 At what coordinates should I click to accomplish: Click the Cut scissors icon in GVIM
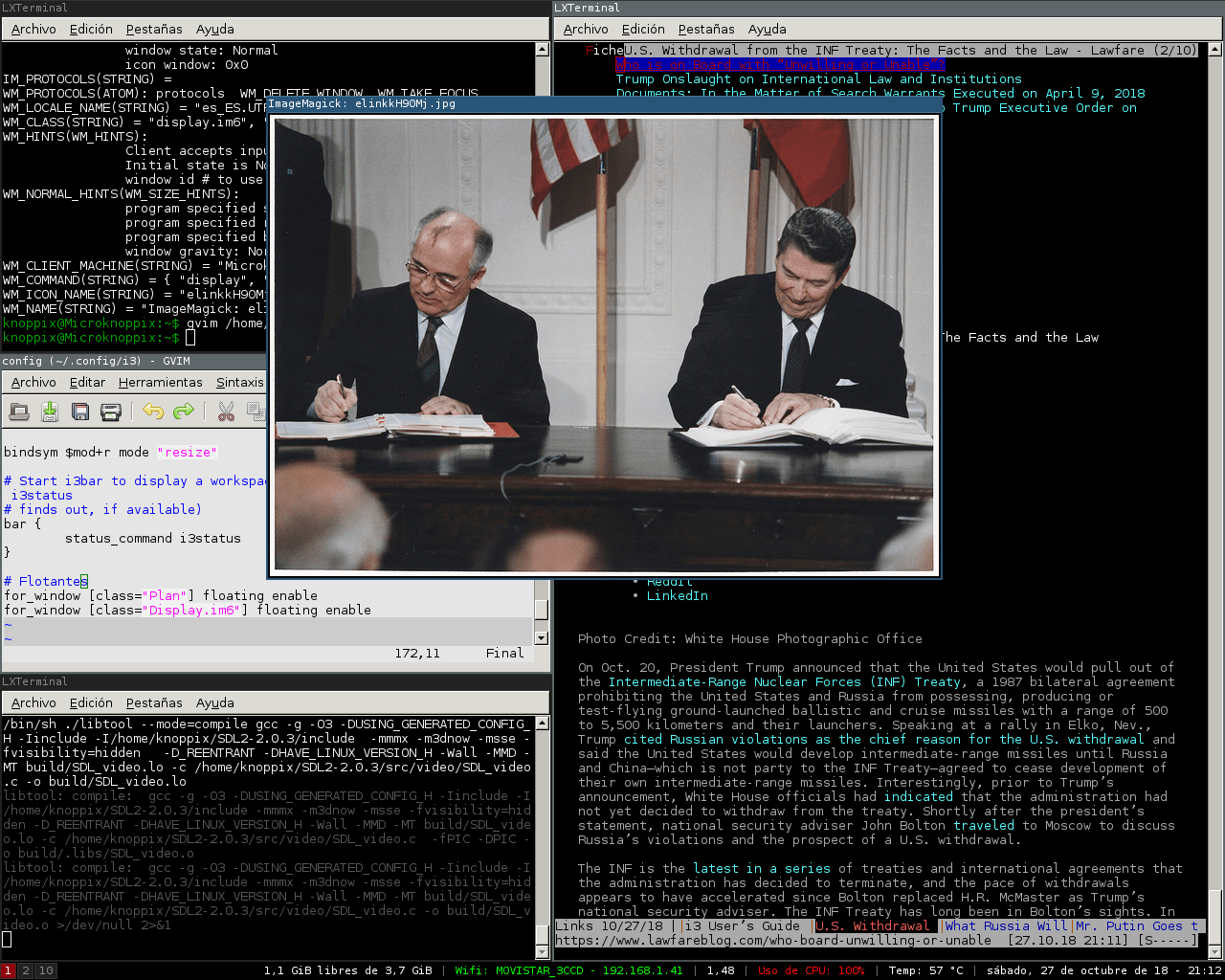click(x=226, y=412)
